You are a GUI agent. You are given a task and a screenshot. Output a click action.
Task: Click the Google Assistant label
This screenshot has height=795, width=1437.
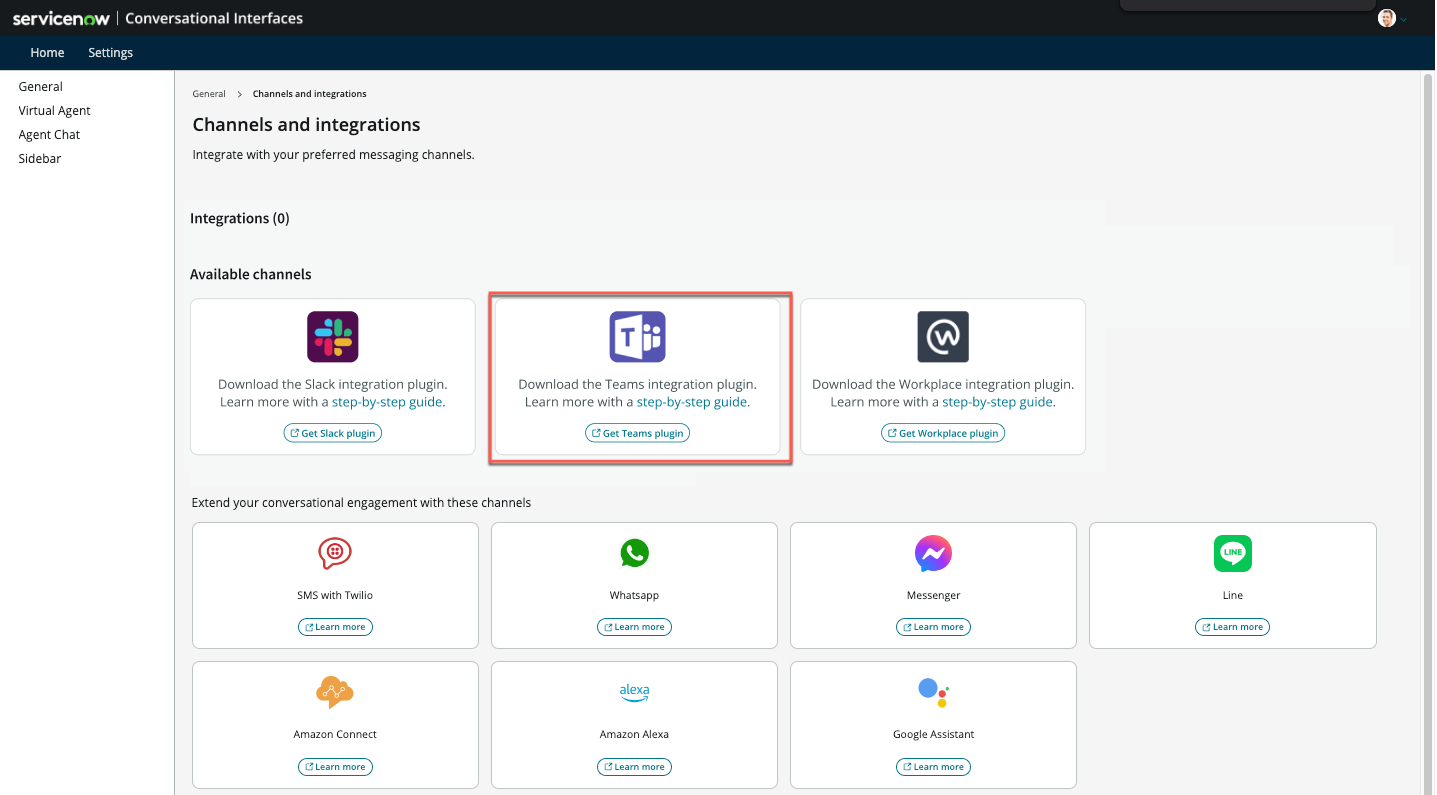(x=933, y=734)
